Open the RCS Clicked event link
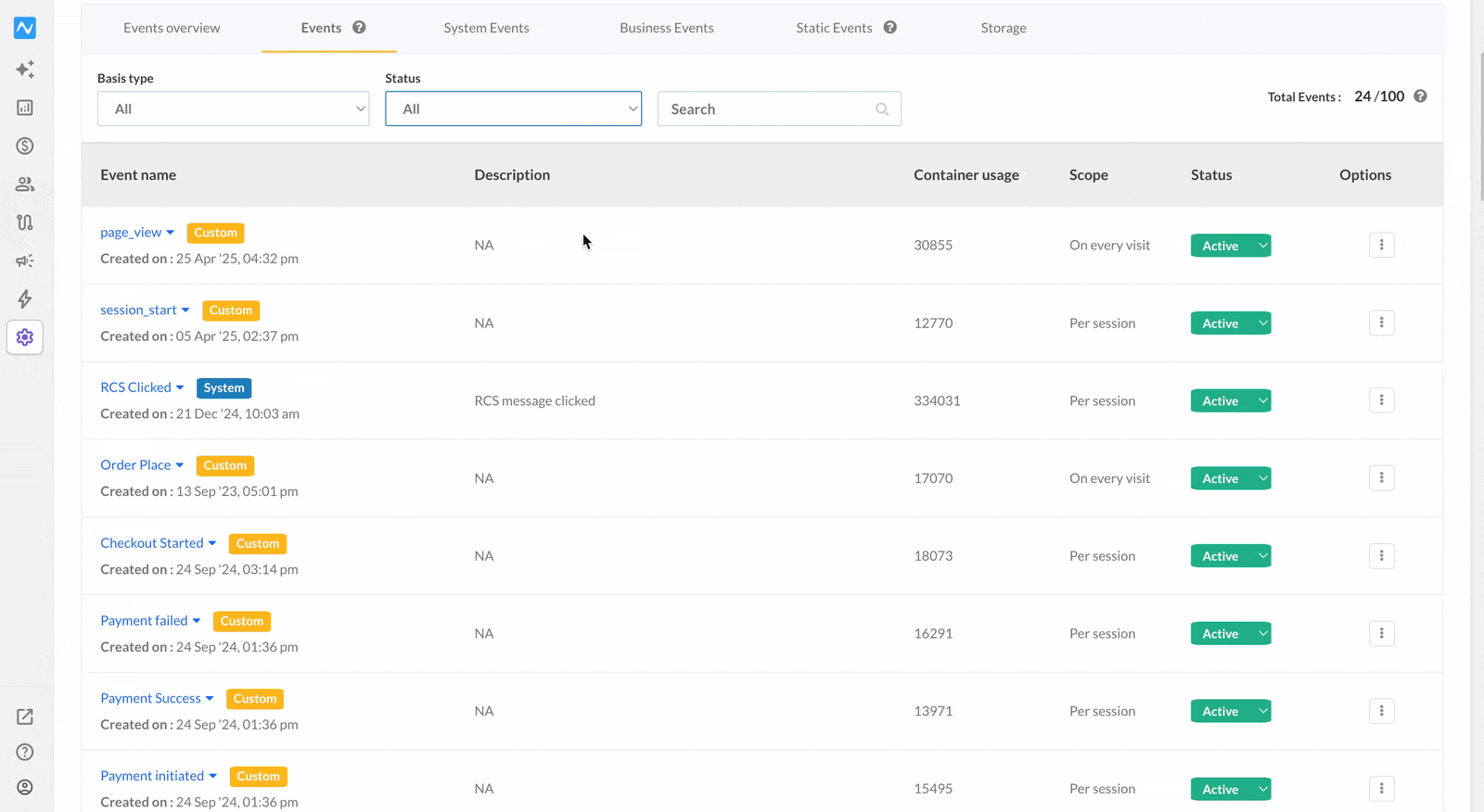 pyautogui.click(x=135, y=387)
